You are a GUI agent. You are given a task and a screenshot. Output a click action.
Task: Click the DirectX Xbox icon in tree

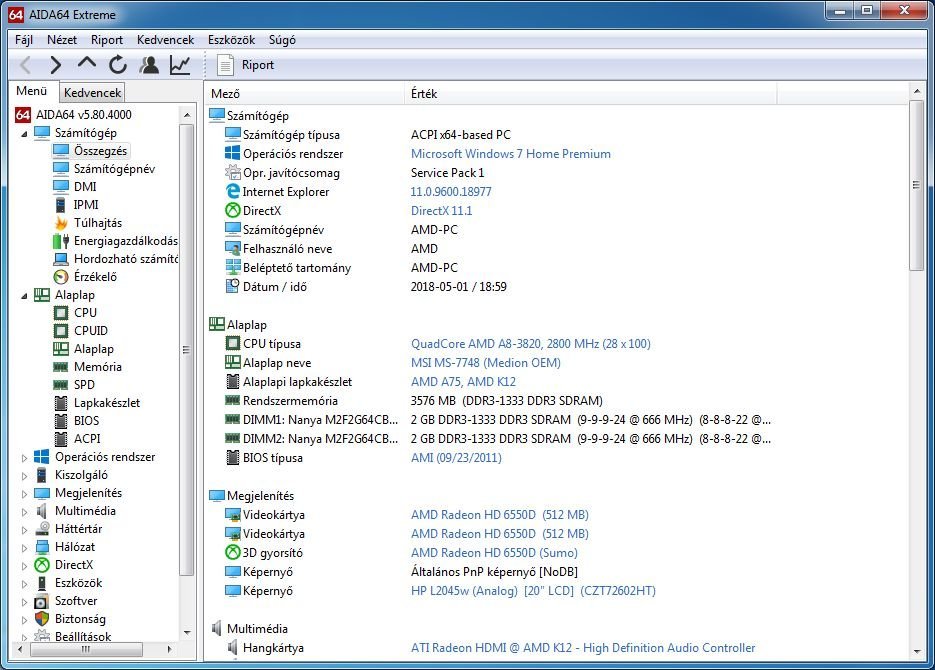tap(42, 564)
